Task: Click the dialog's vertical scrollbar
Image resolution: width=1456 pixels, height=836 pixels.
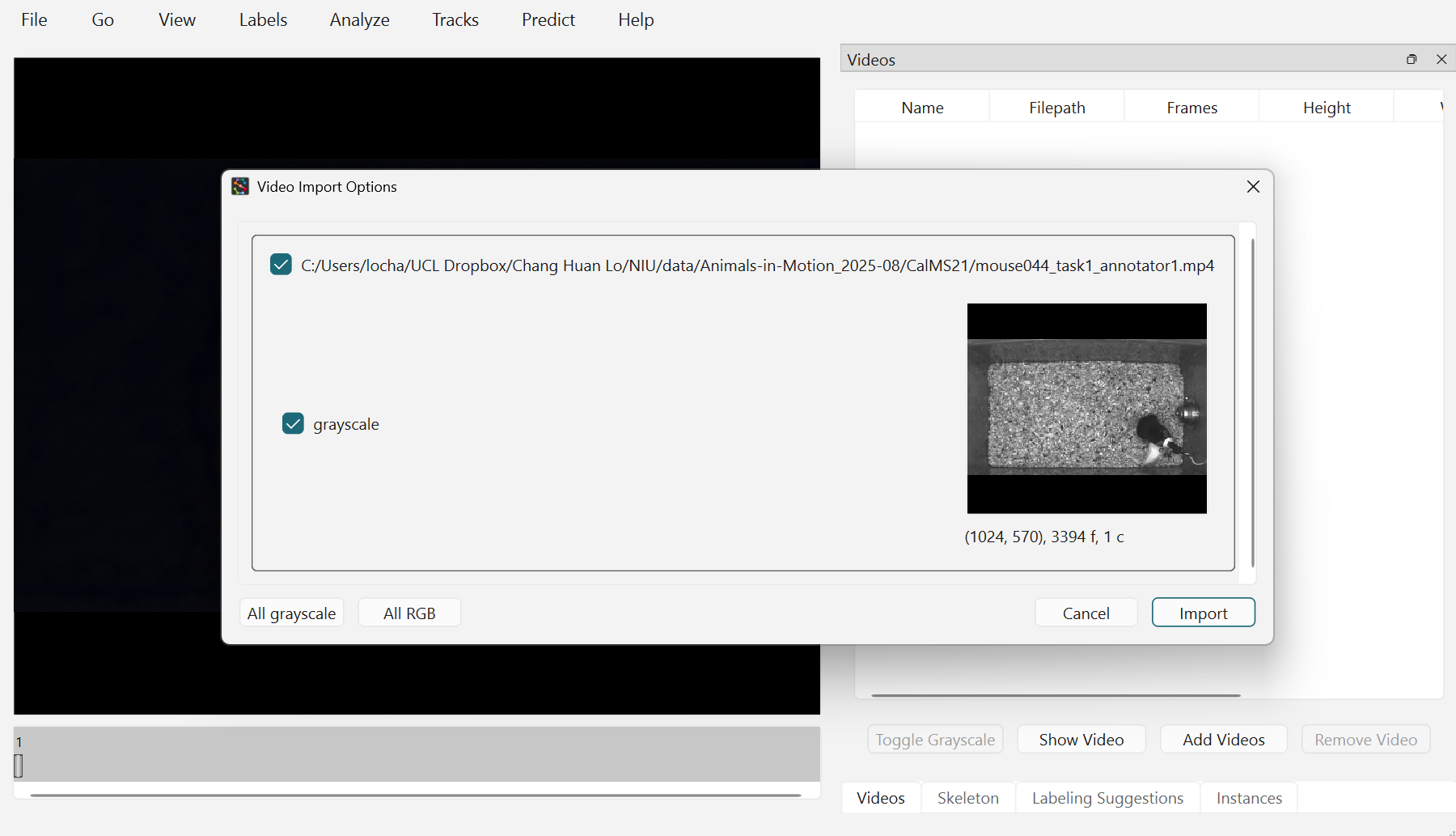Action: 1252,403
